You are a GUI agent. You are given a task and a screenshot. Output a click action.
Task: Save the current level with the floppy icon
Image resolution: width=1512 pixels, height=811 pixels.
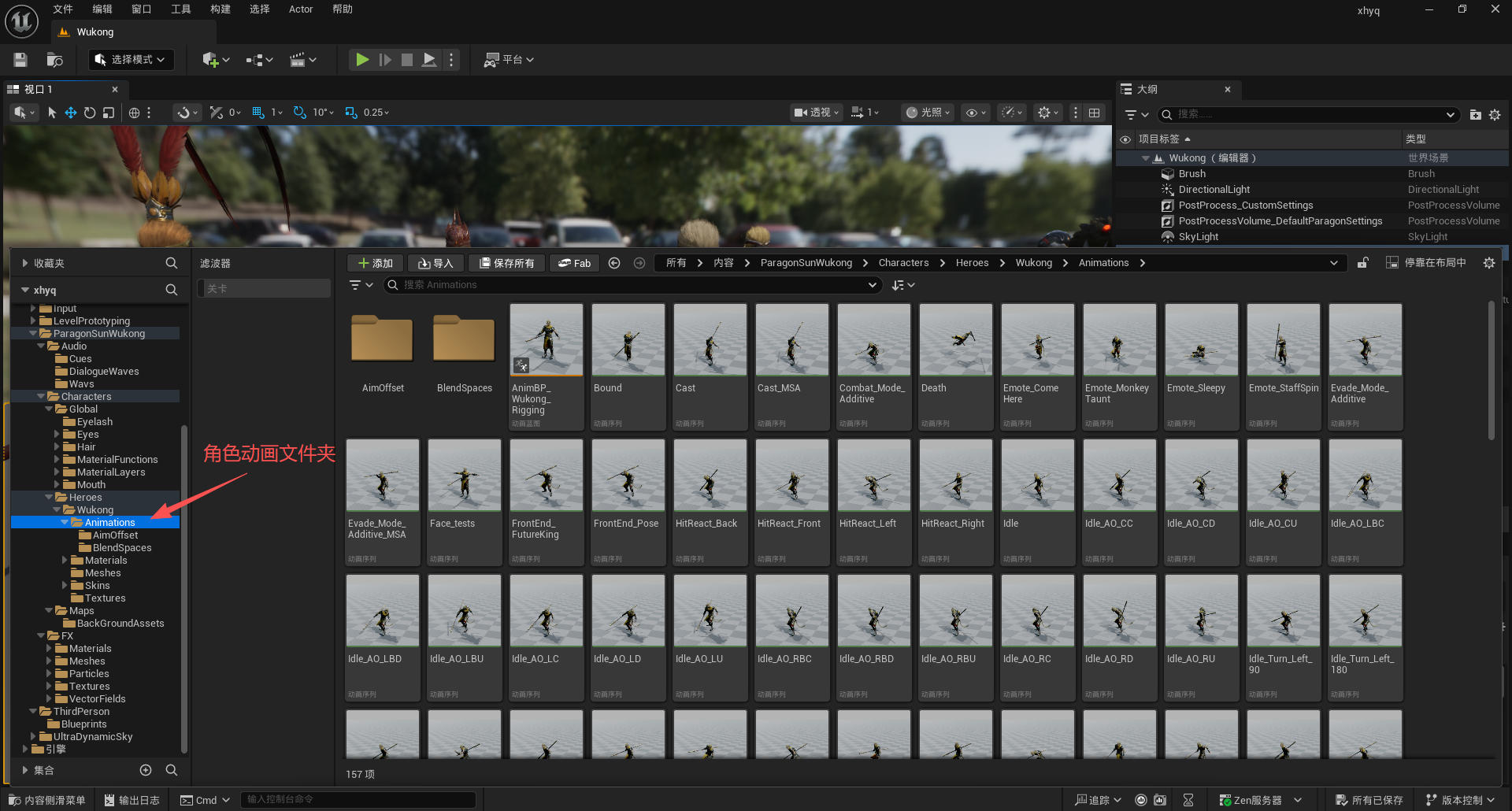click(x=20, y=60)
